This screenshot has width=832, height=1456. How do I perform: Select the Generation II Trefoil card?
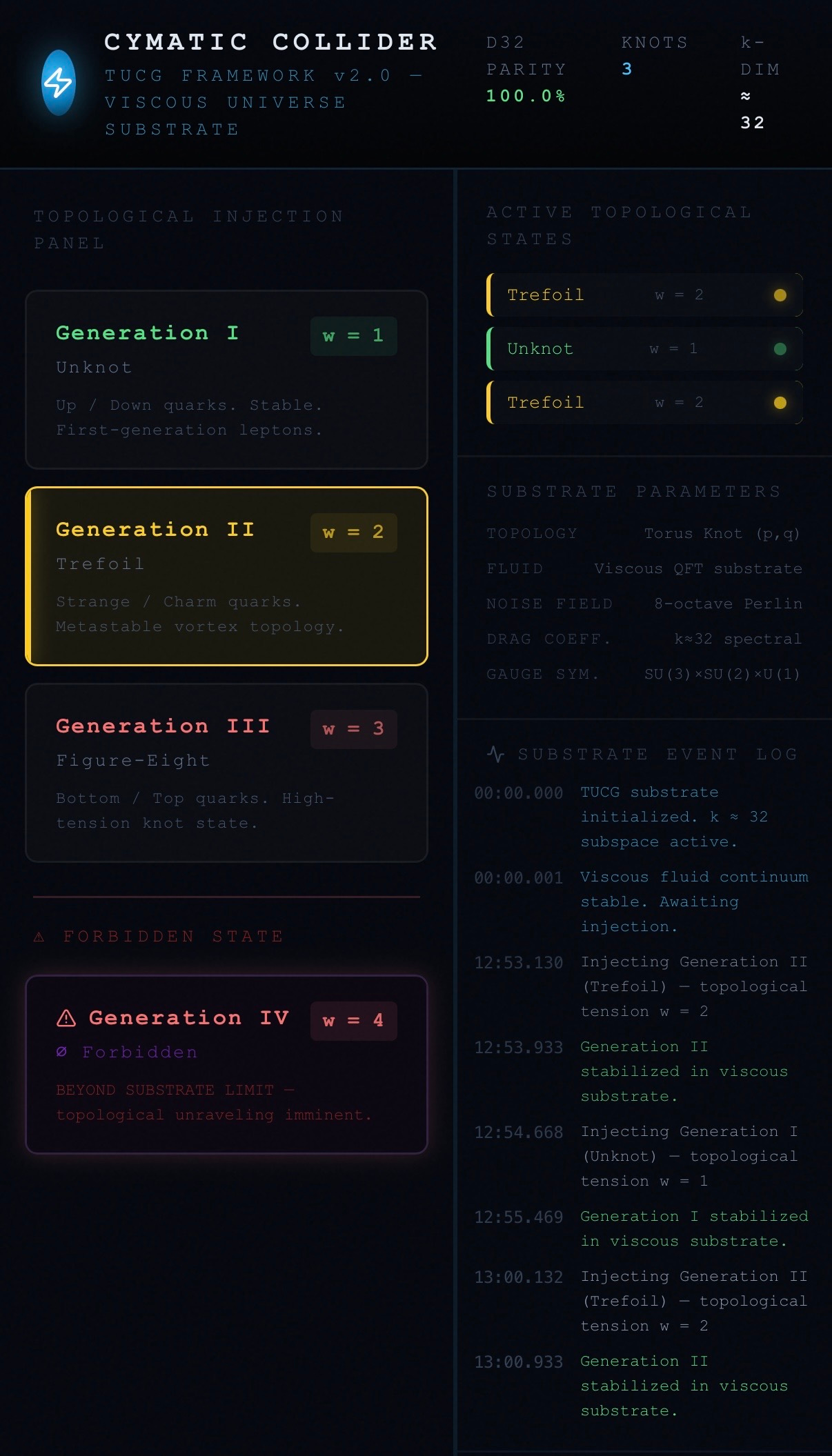pos(226,576)
